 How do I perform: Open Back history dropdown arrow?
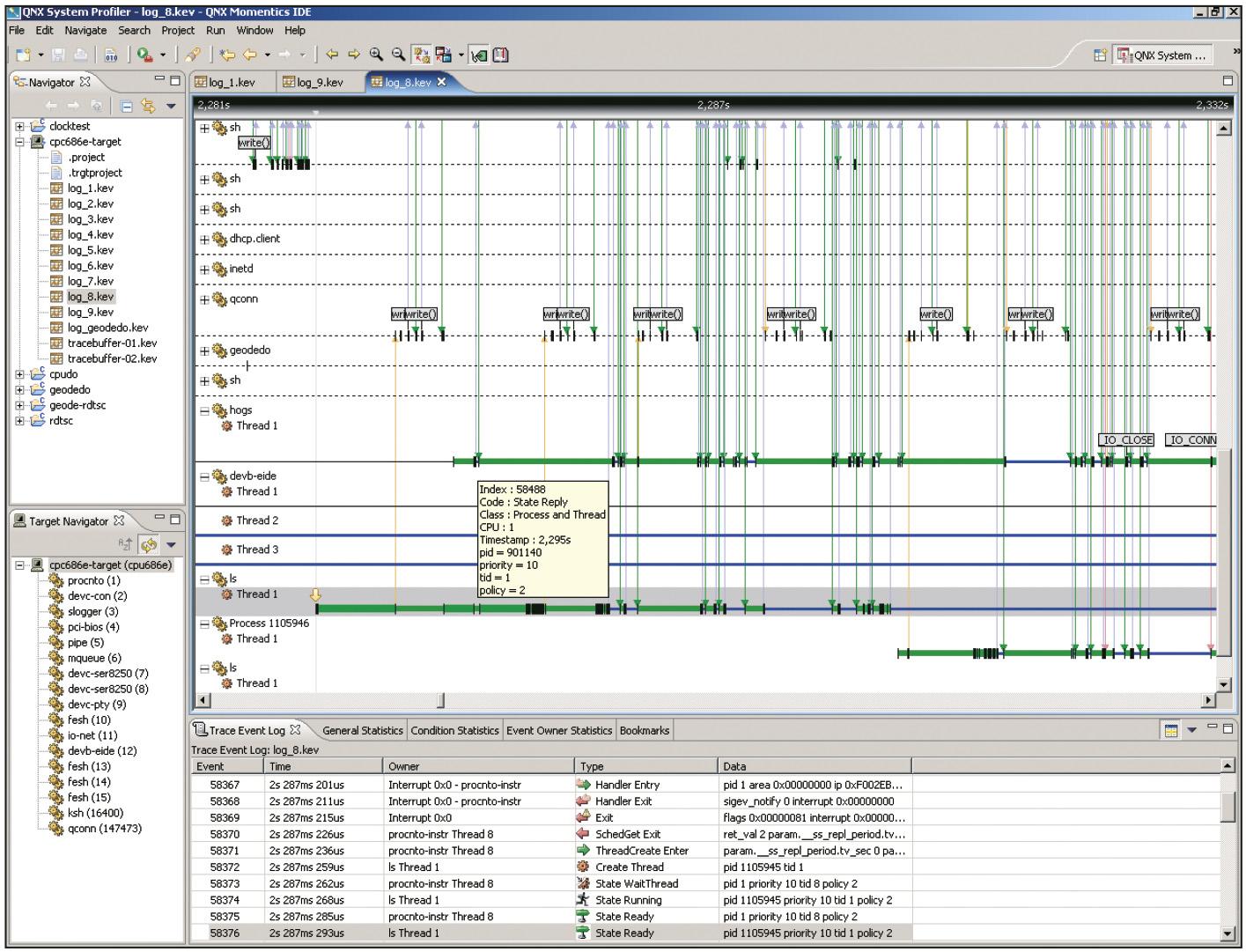267,55
